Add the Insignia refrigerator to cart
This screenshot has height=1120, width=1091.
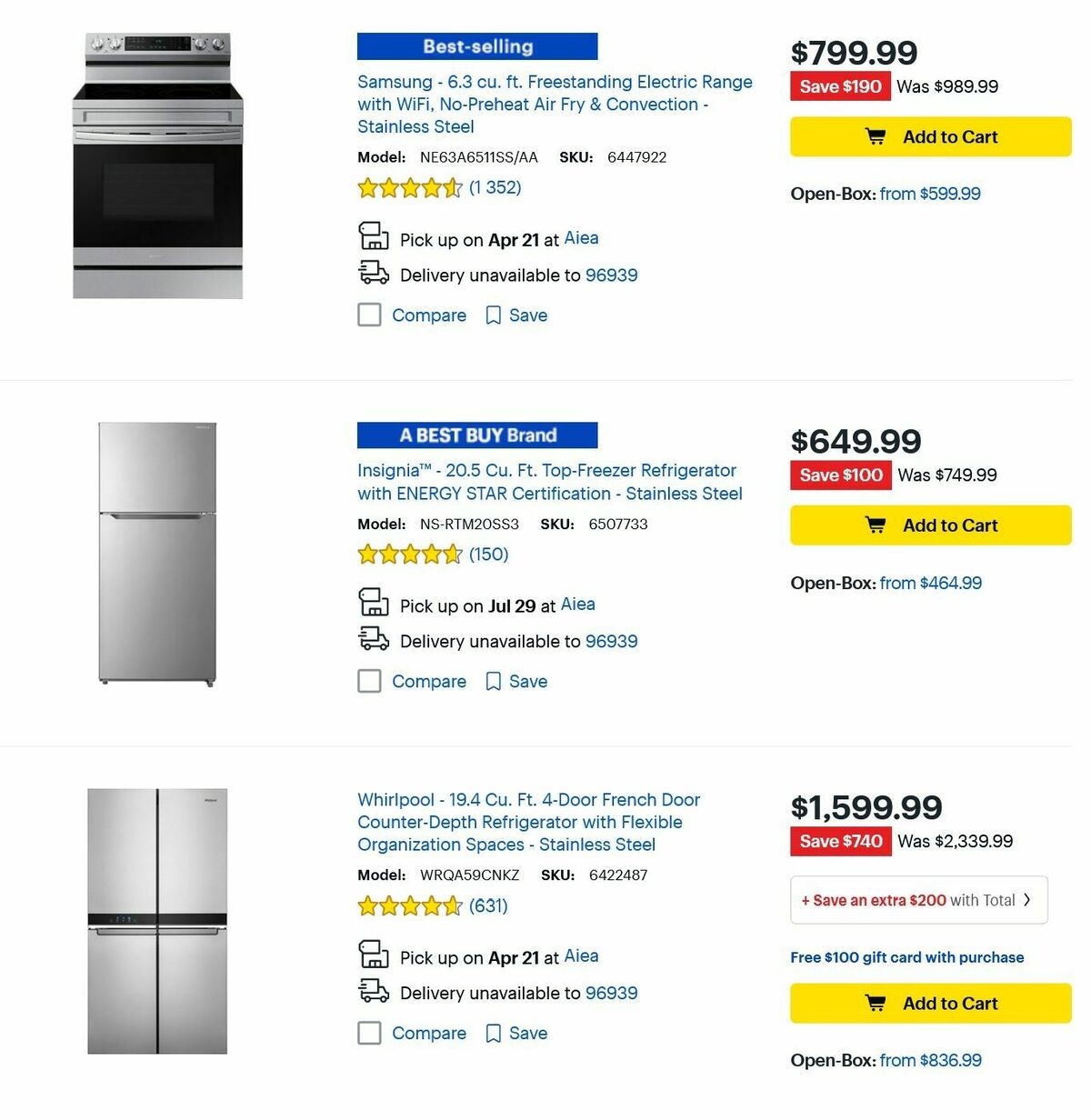929,525
